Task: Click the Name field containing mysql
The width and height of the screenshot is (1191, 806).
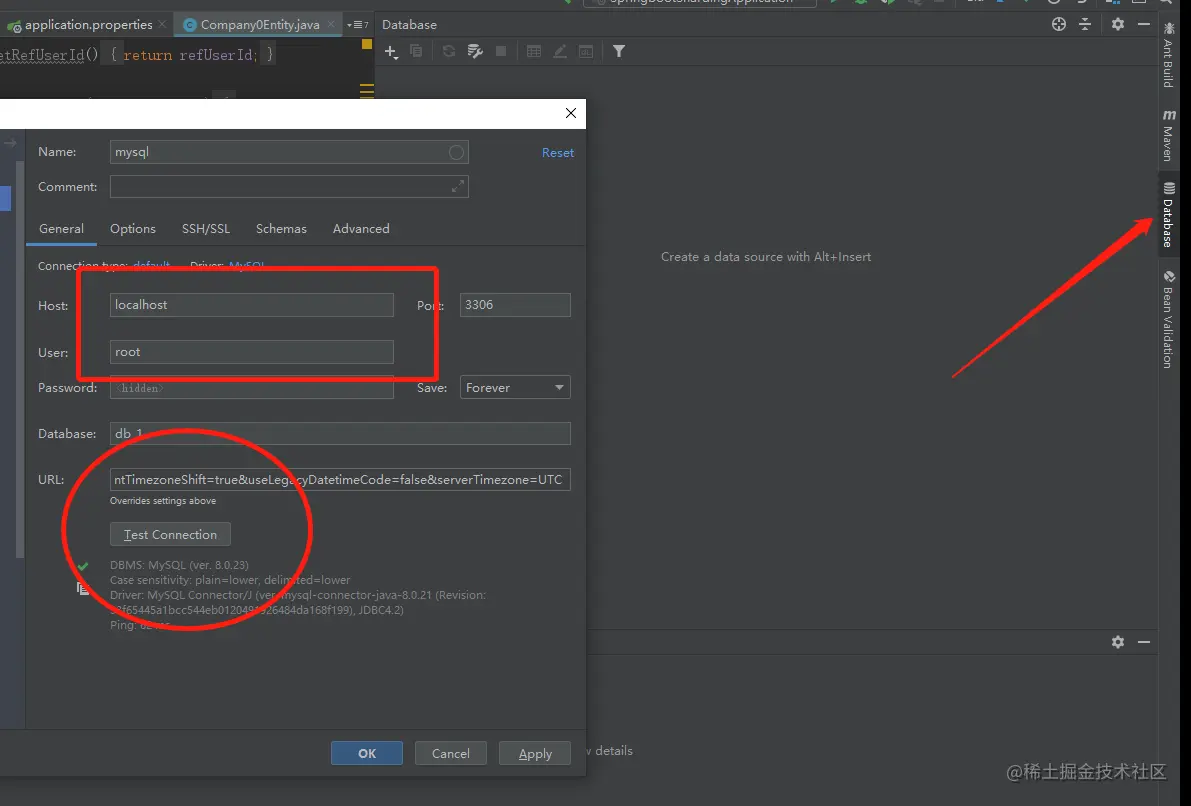Action: [289, 152]
